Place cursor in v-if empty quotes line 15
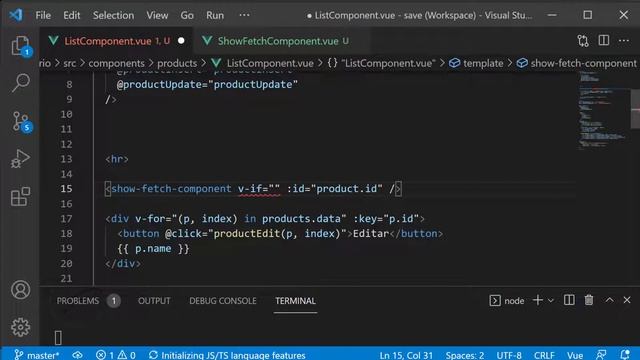This screenshot has width=640, height=360. pos(274,189)
